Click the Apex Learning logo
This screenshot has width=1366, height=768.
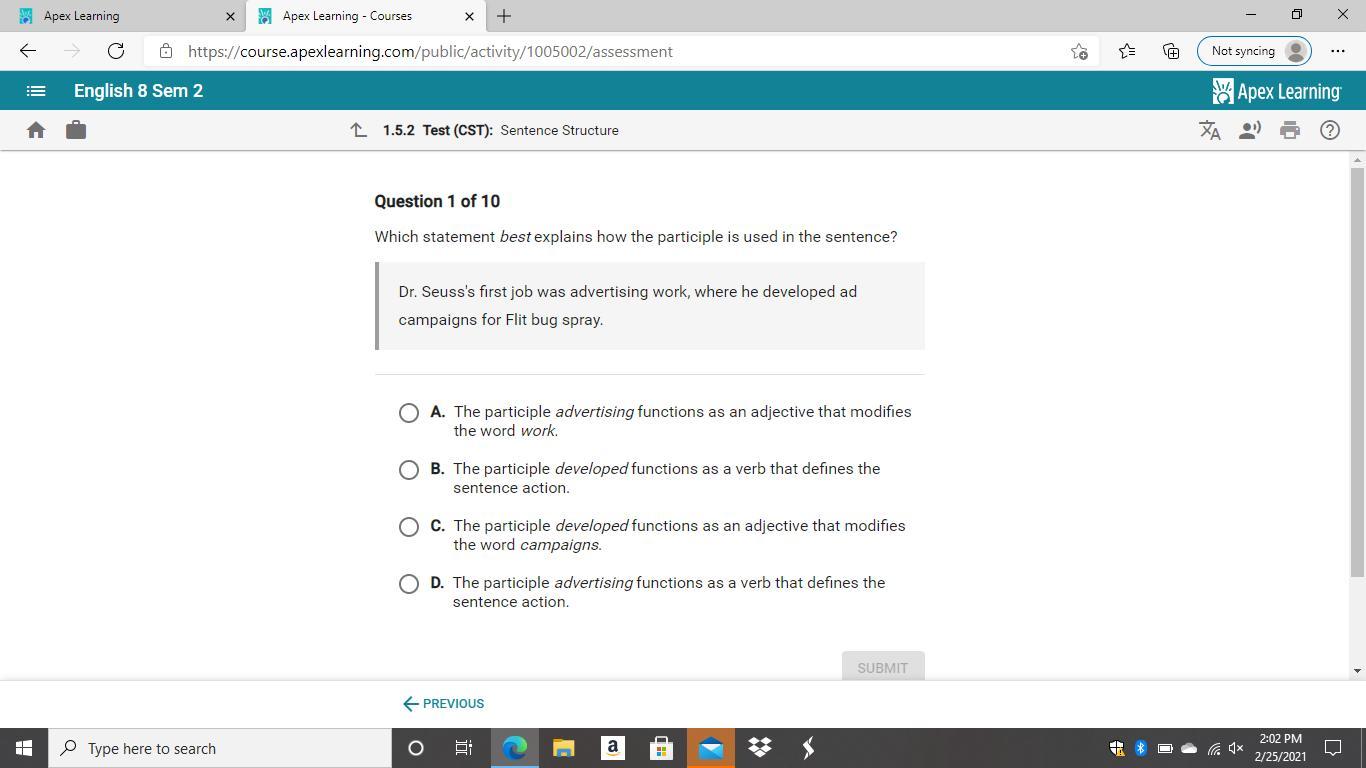point(1277,91)
